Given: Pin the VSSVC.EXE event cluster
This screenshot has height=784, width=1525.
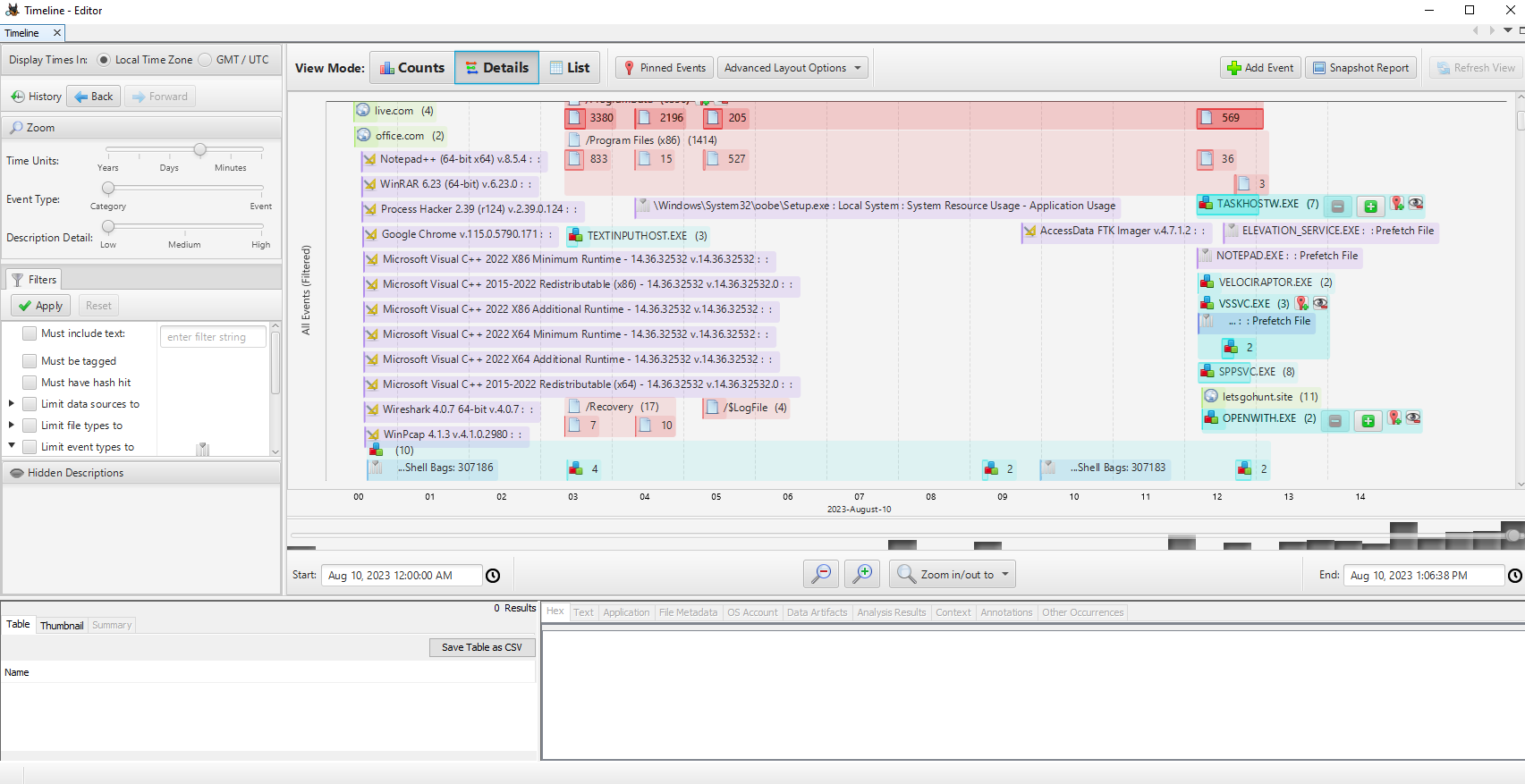Looking at the screenshot, I should [x=1302, y=304].
